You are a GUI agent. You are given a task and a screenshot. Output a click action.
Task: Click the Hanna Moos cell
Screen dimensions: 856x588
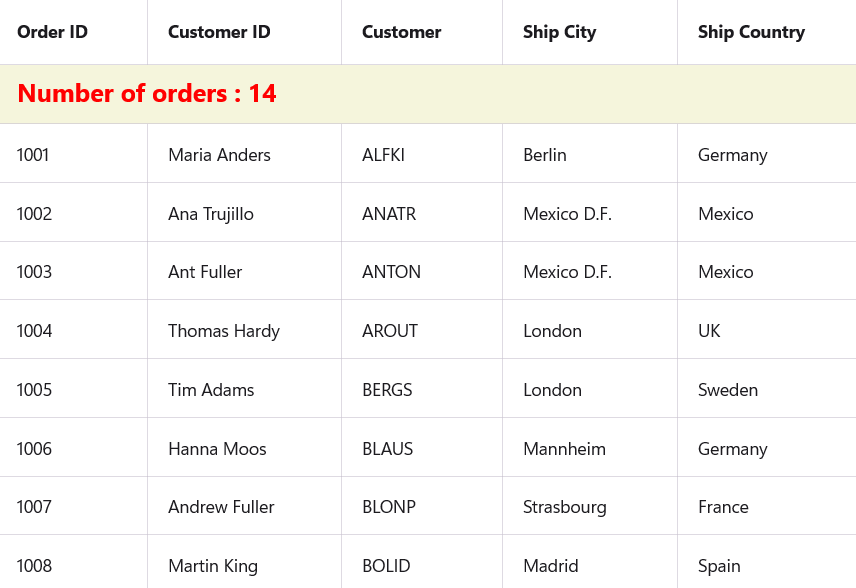click(217, 449)
